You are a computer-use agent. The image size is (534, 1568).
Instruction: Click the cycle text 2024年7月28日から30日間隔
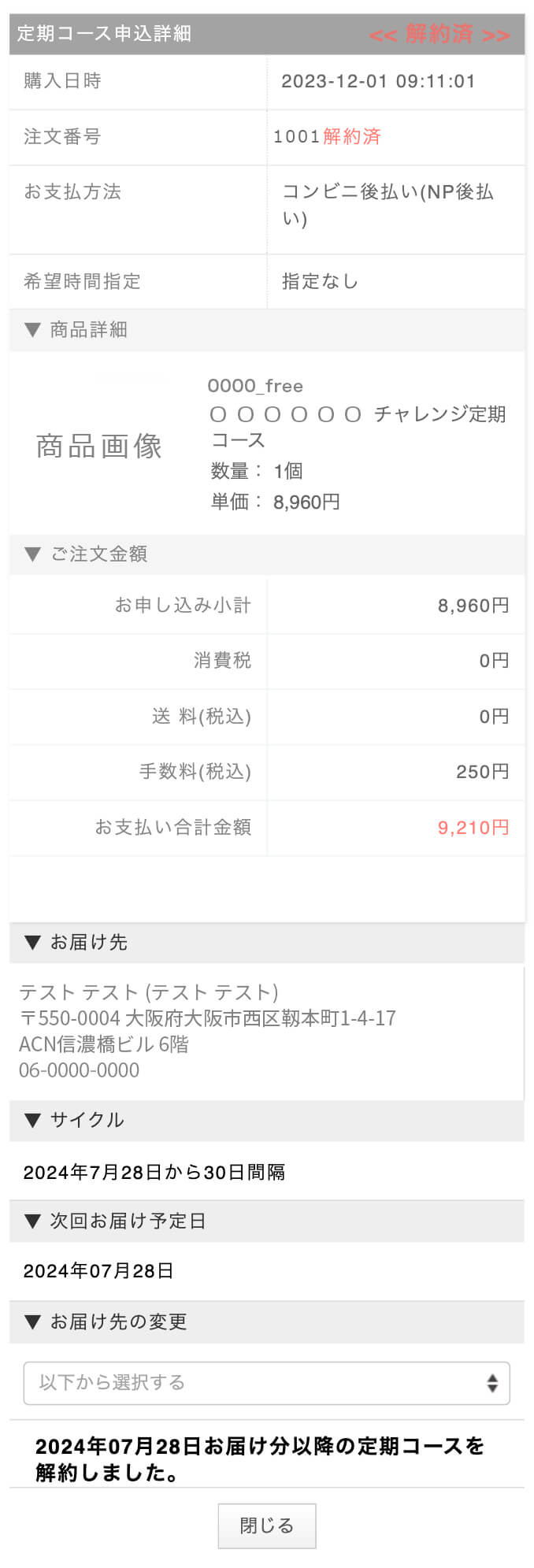[154, 1173]
